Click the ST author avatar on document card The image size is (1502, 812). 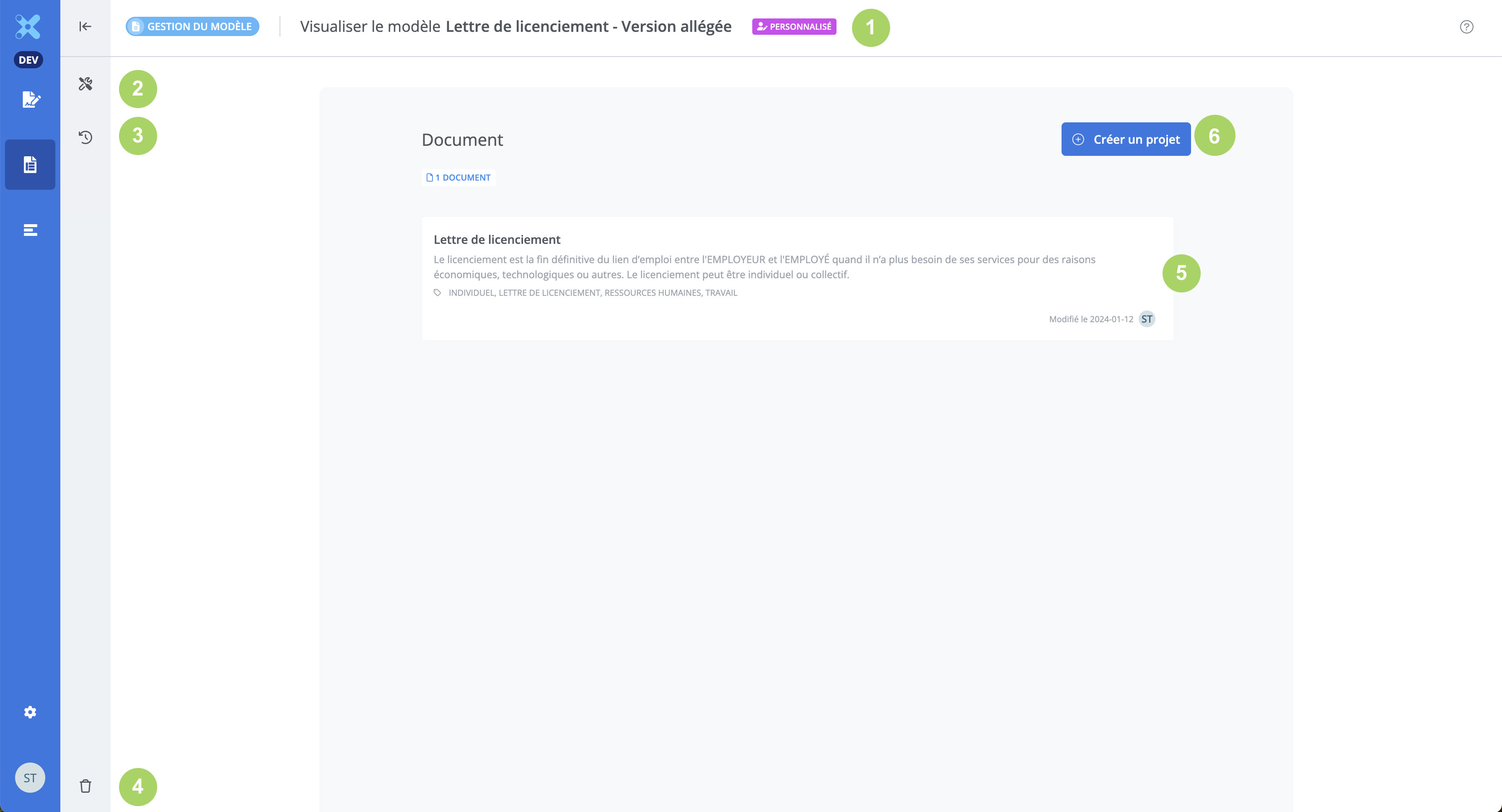[1146, 319]
